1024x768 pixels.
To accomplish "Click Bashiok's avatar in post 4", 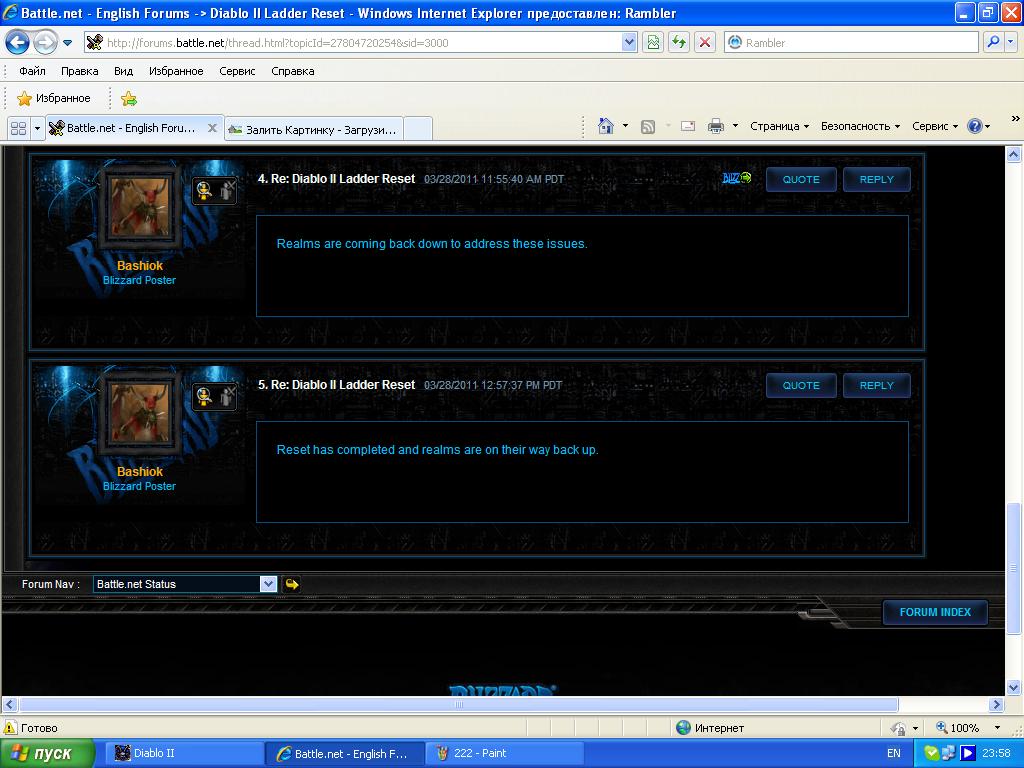I will [x=140, y=207].
